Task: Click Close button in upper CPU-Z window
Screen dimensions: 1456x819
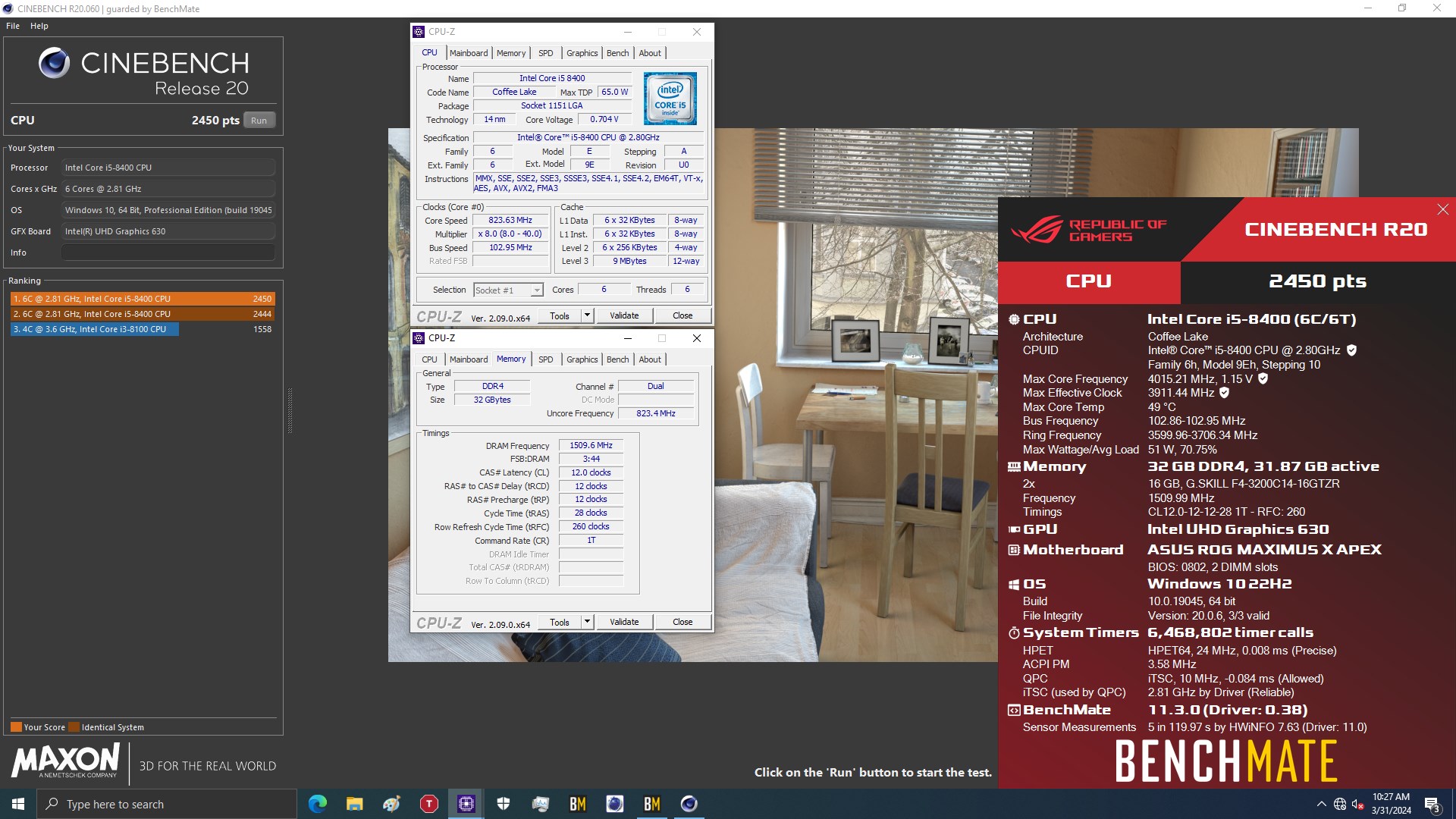Action: tap(682, 315)
